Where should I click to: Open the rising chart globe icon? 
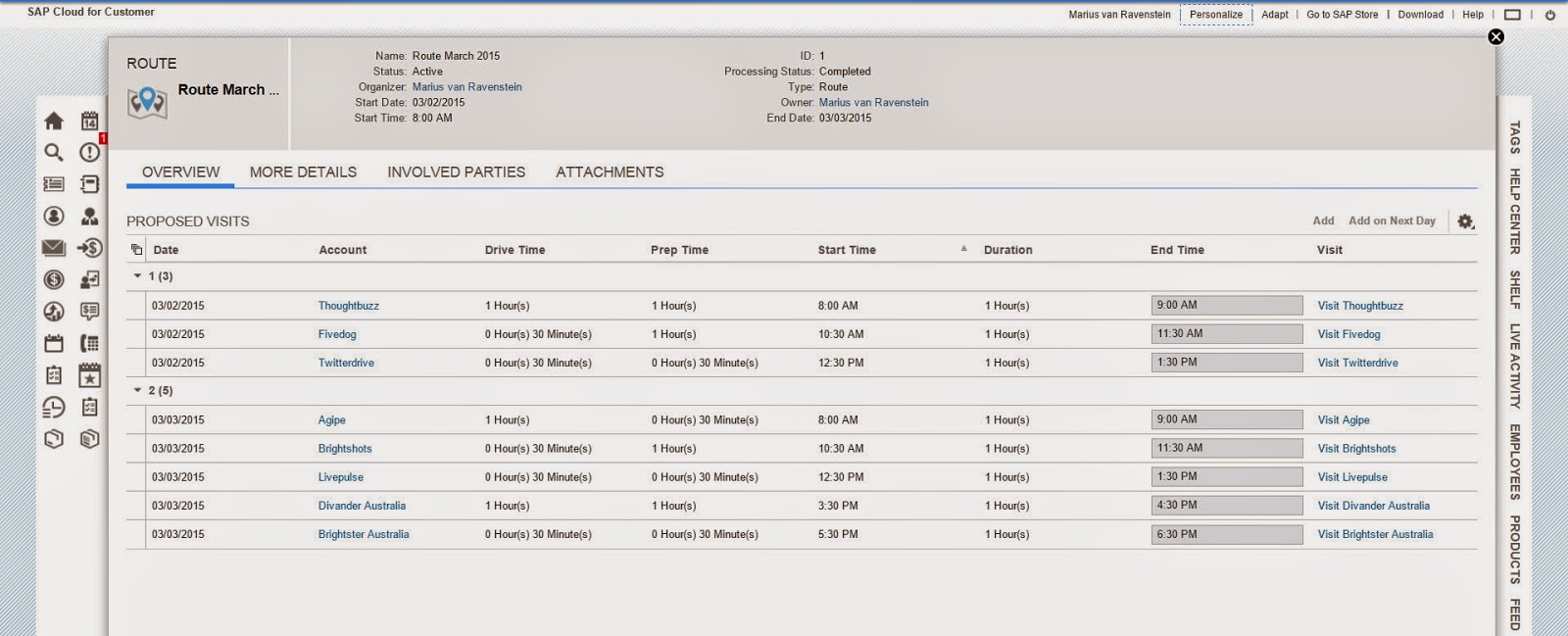click(x=54, y=312)
